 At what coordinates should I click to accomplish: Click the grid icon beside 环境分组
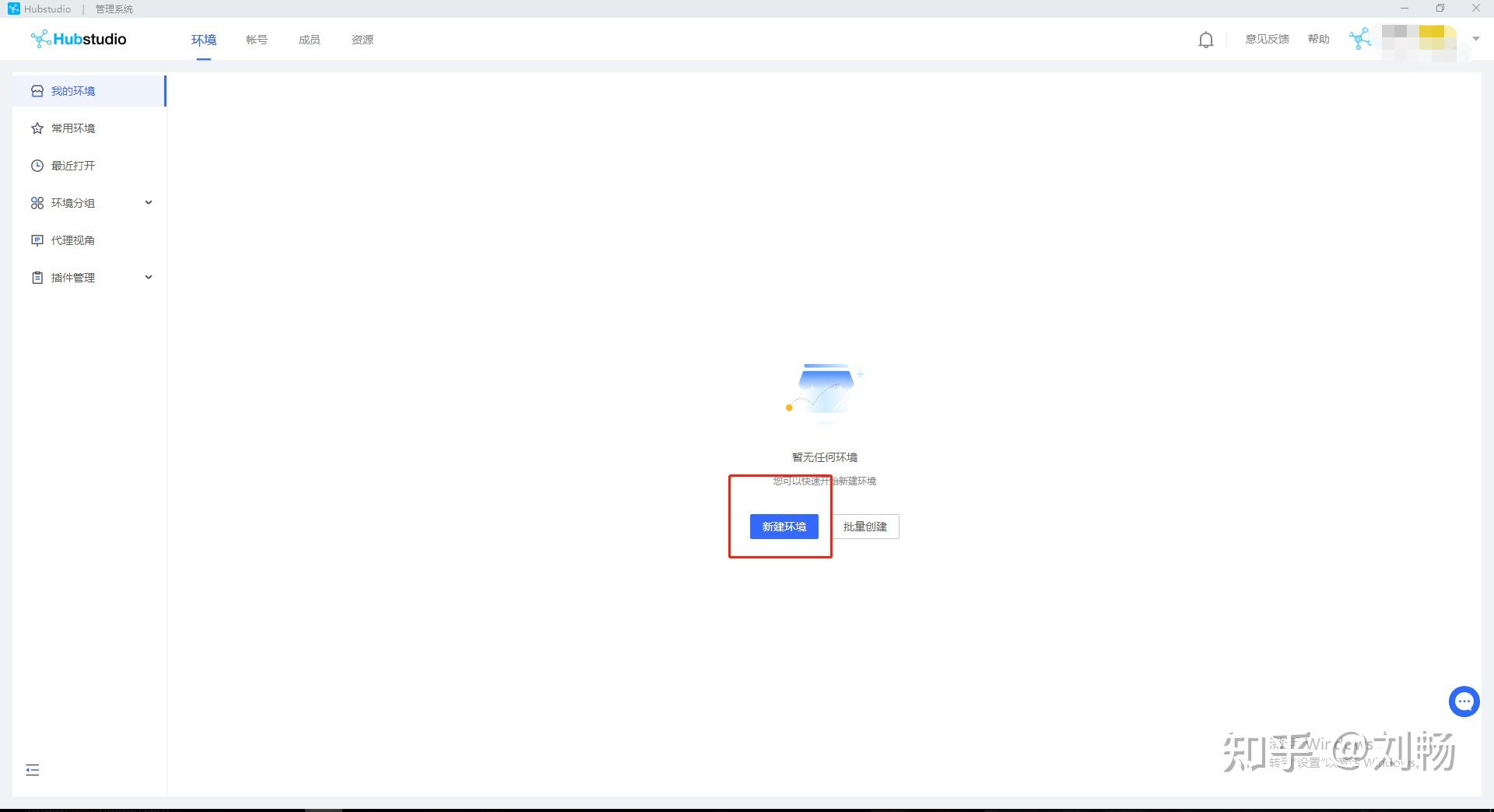pos(37,203)
